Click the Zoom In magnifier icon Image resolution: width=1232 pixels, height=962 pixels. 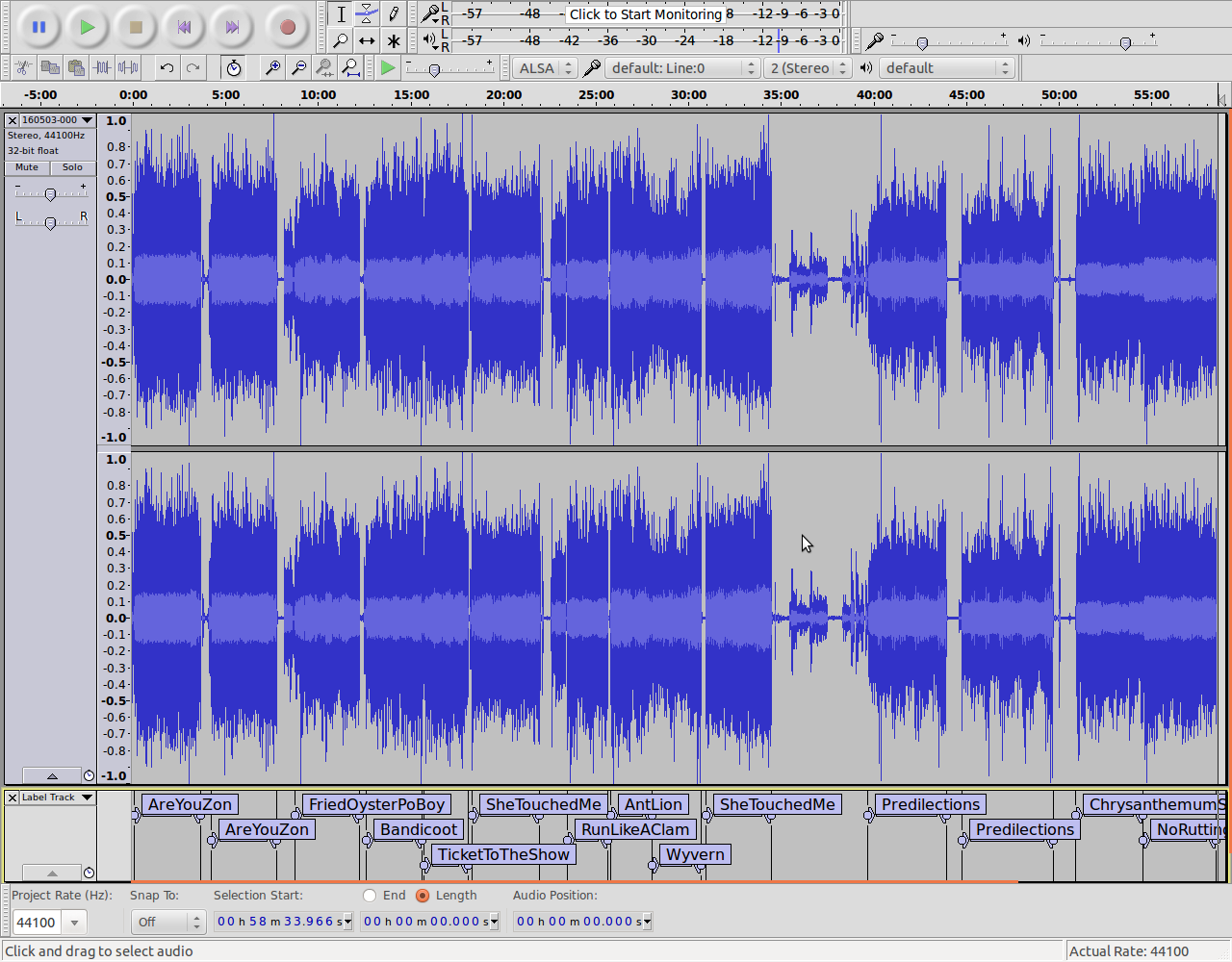coord(273,67)
